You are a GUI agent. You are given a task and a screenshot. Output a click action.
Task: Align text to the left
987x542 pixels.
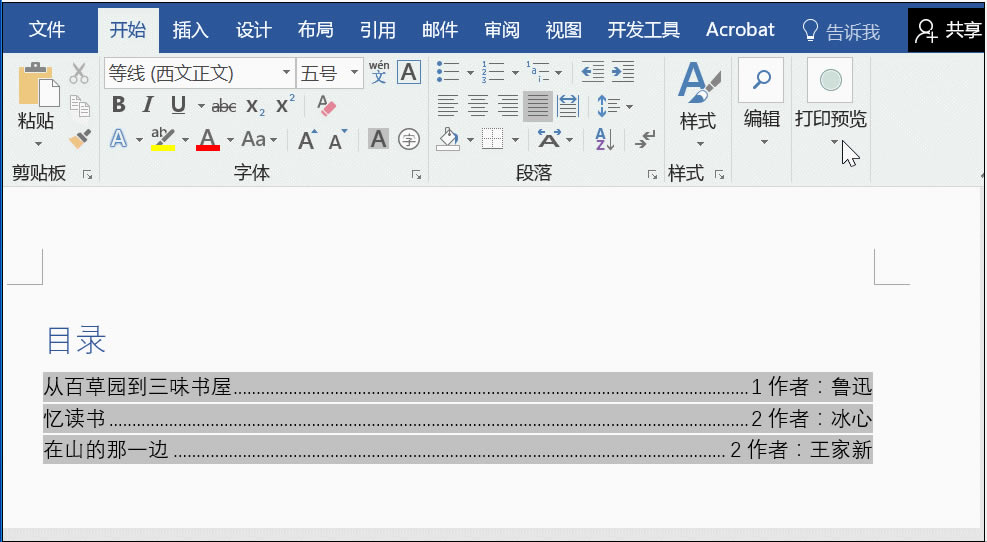[x=448, y=106]
